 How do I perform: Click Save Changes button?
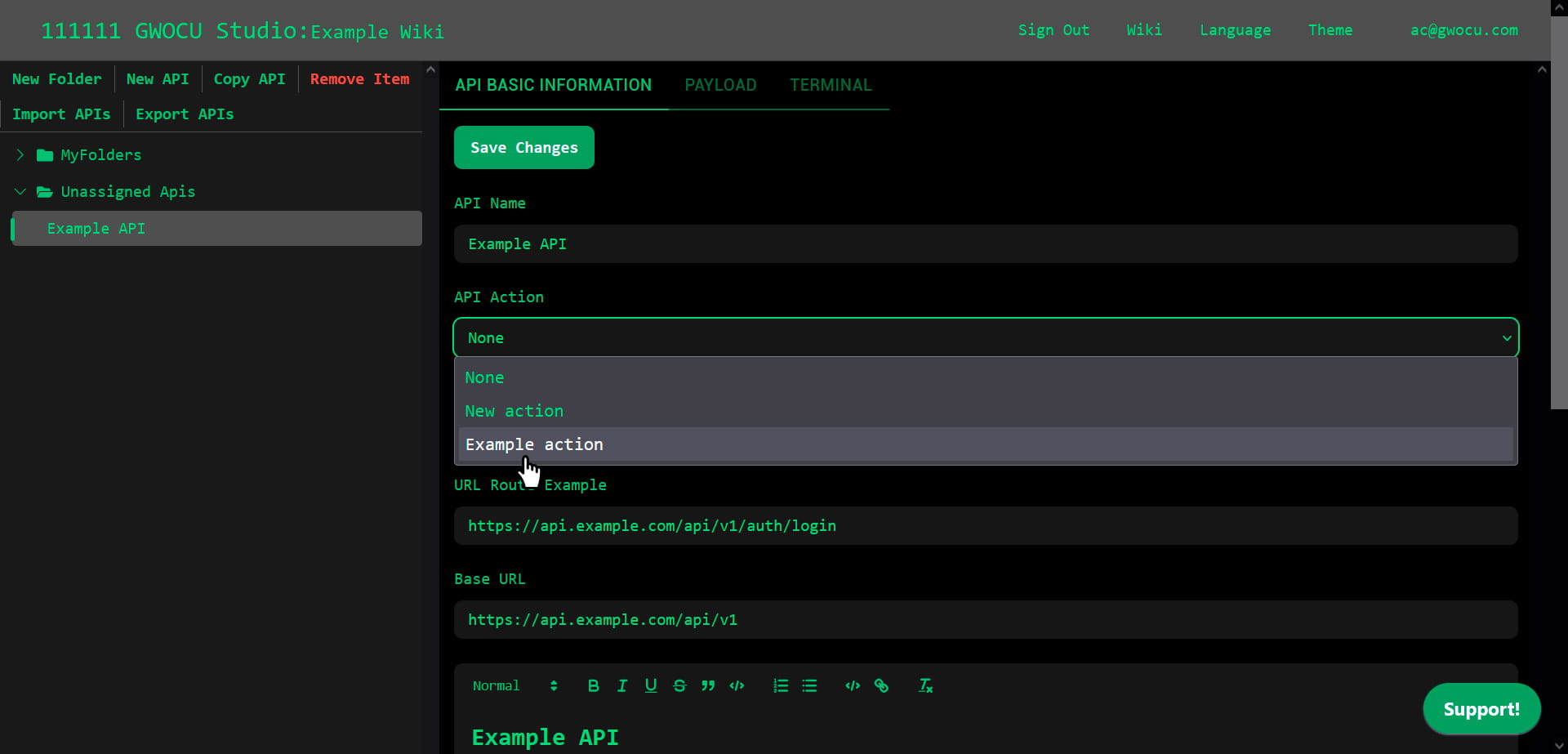pyautogui.click(x=524, y=147)
